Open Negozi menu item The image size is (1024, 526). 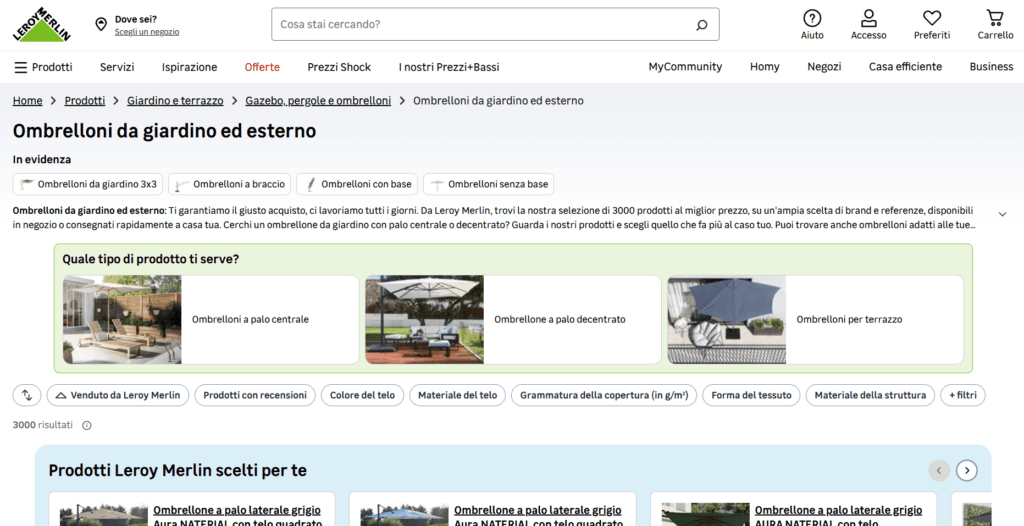824,67
